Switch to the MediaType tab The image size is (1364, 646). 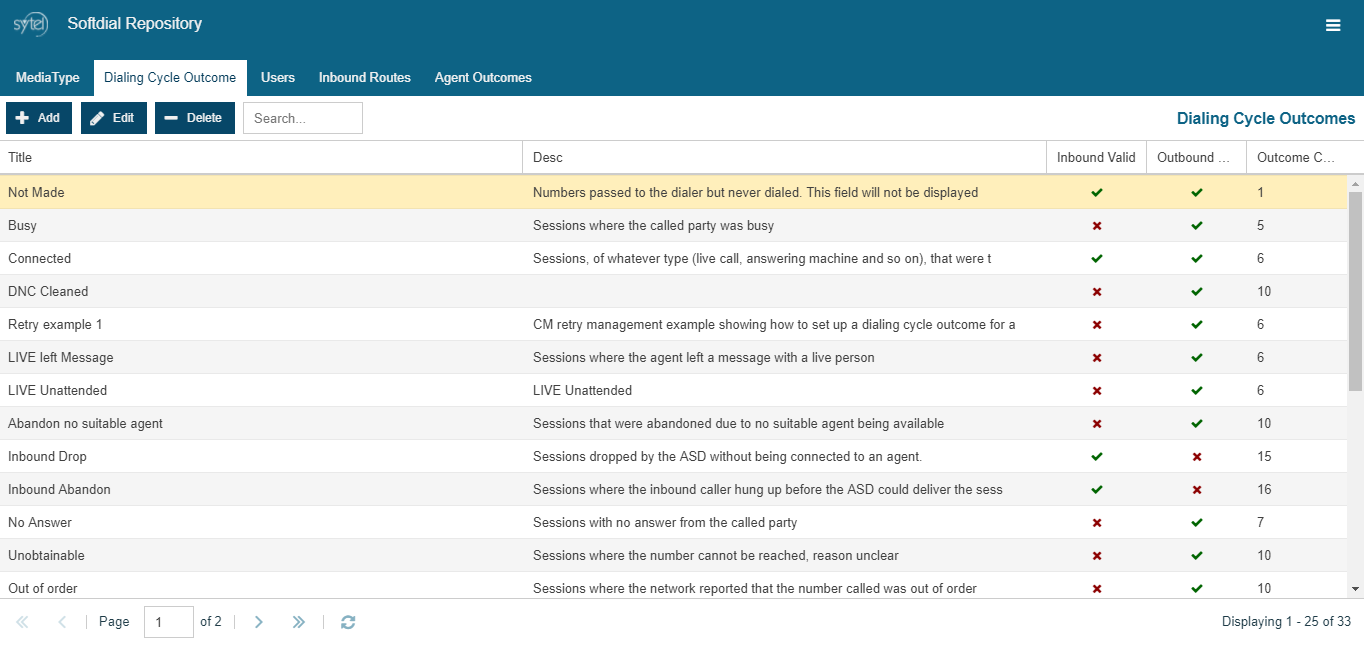48,78
